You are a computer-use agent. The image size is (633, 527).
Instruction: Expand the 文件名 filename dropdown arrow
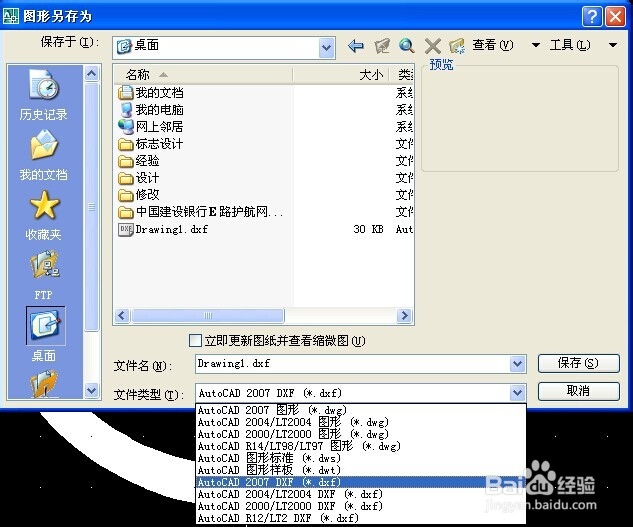pyautogui.click(x=517, y=364)
